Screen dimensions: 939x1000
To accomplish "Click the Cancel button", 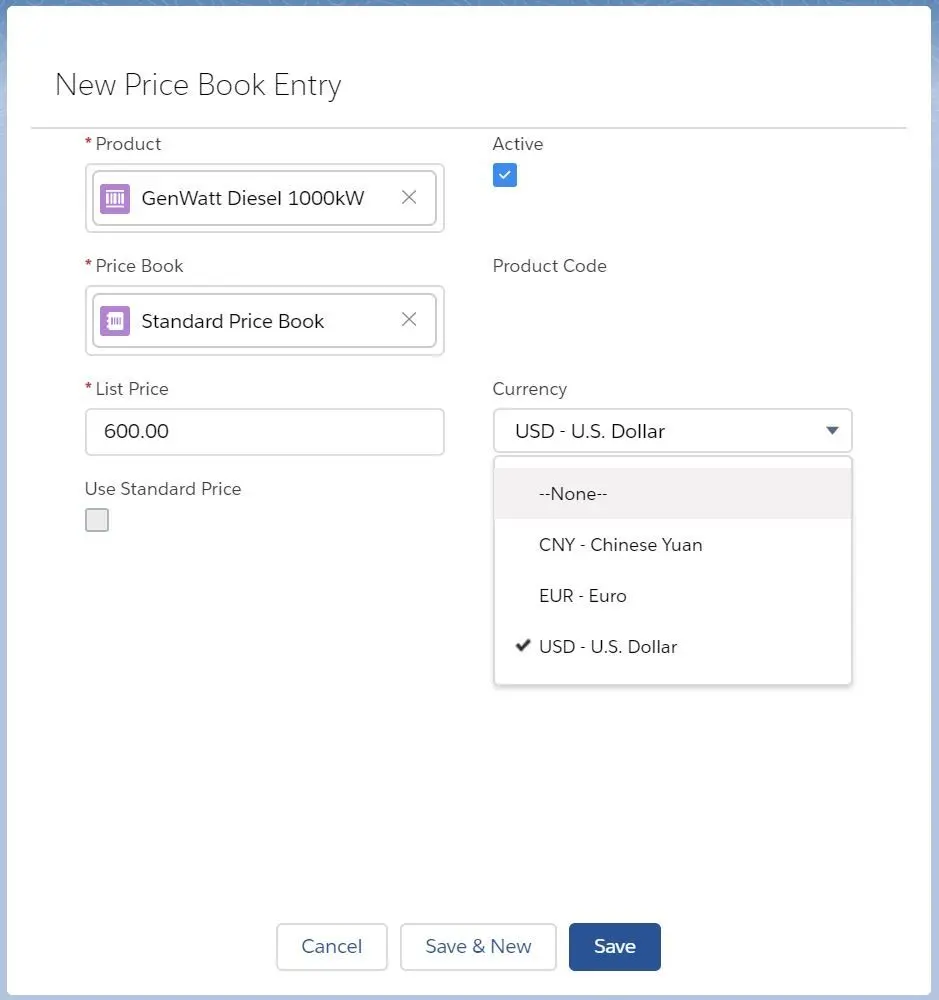I will (332, 946).
